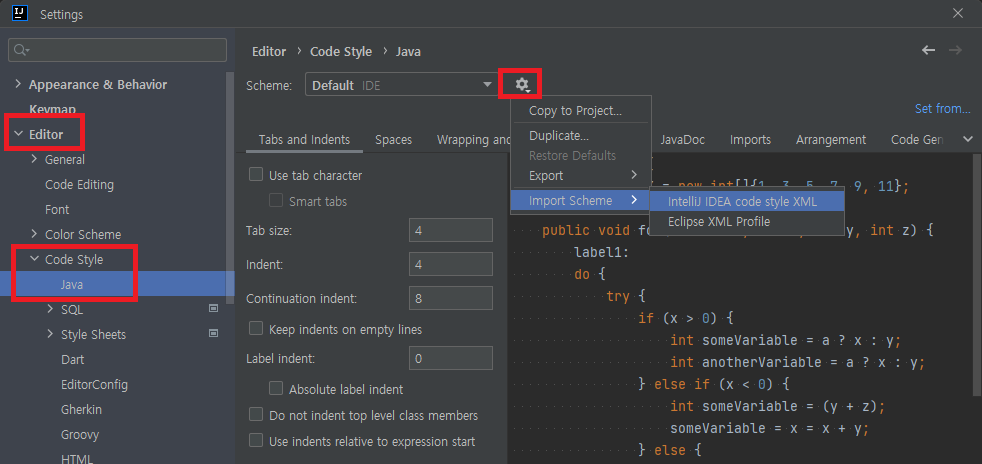The width and height of the screenshot is (982, 464).
Task: Enable Use tab character
Action: (x=256, y=175)
